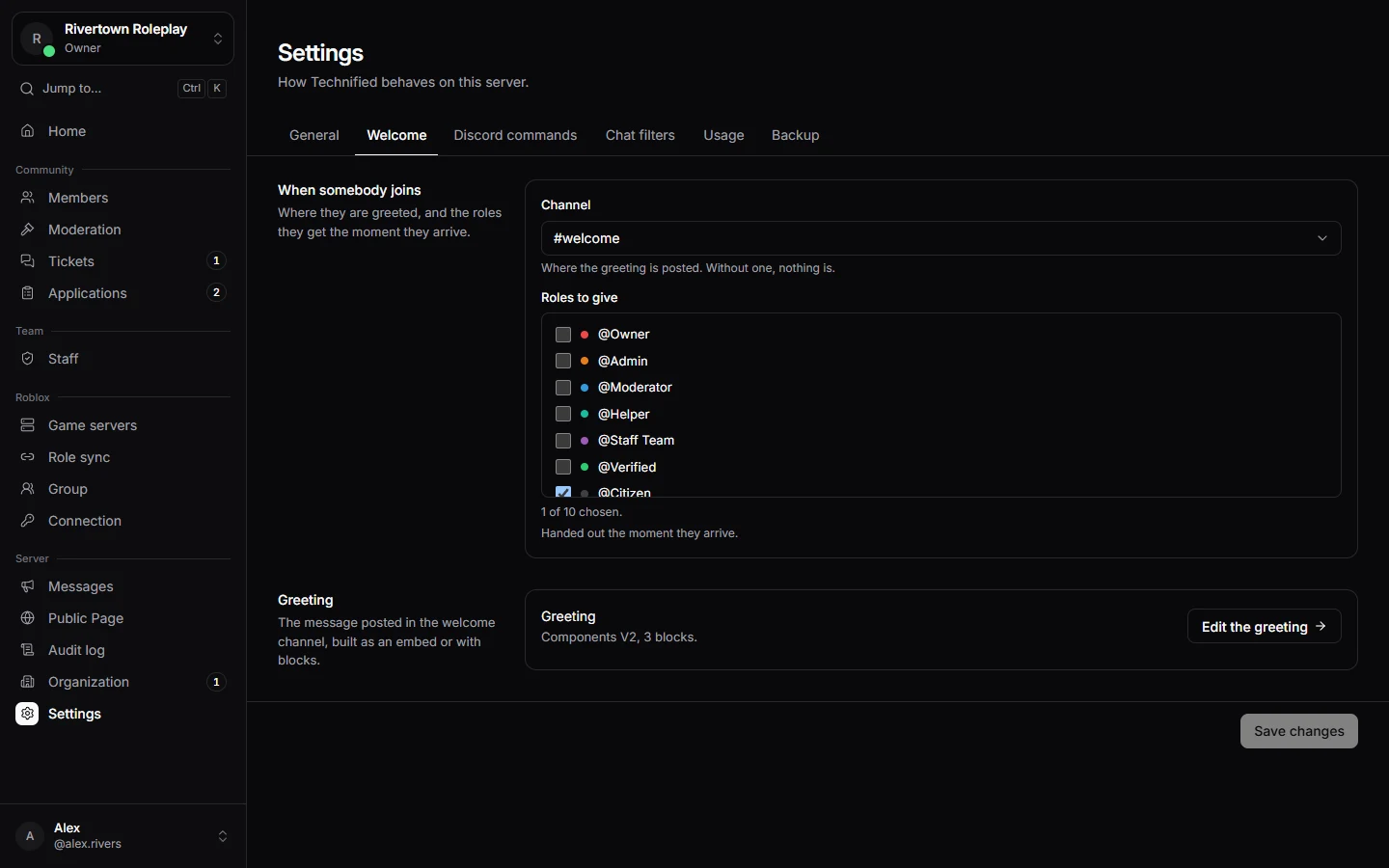Click the Tickets chat icon
The image size is (1389, 868).
tap(28, 261)
